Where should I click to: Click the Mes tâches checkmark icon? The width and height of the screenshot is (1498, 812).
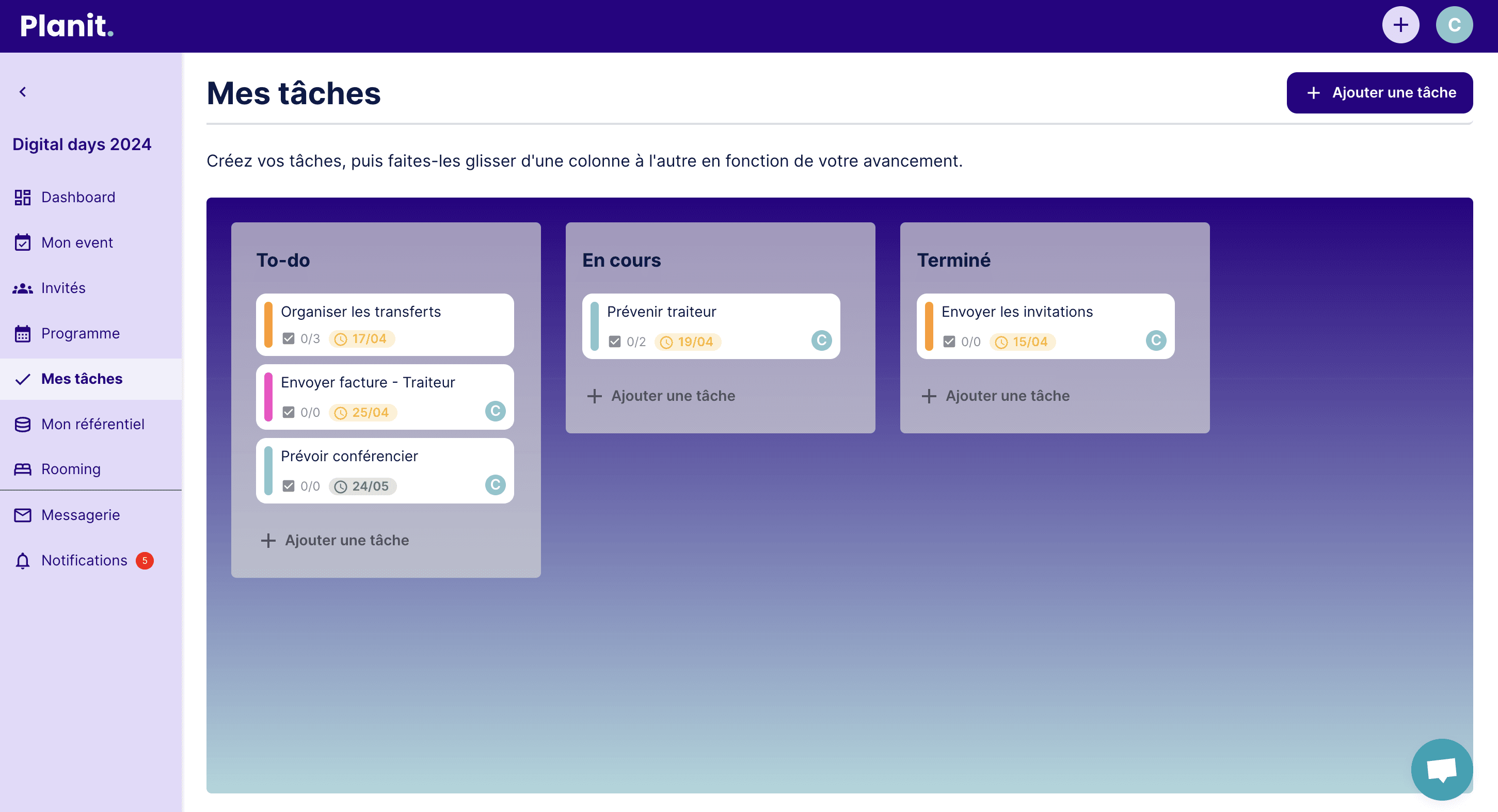coord(23,380)
